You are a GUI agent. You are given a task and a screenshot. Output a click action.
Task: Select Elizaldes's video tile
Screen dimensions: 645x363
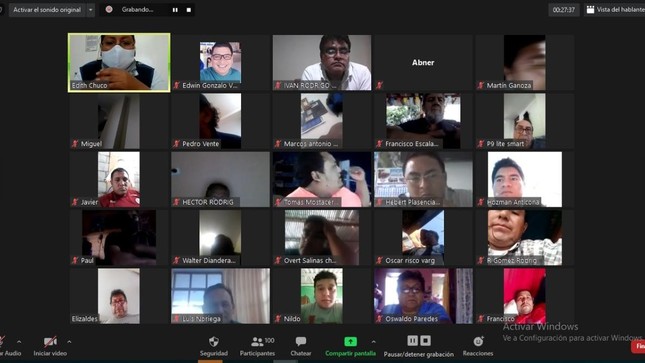coord(119,296)
